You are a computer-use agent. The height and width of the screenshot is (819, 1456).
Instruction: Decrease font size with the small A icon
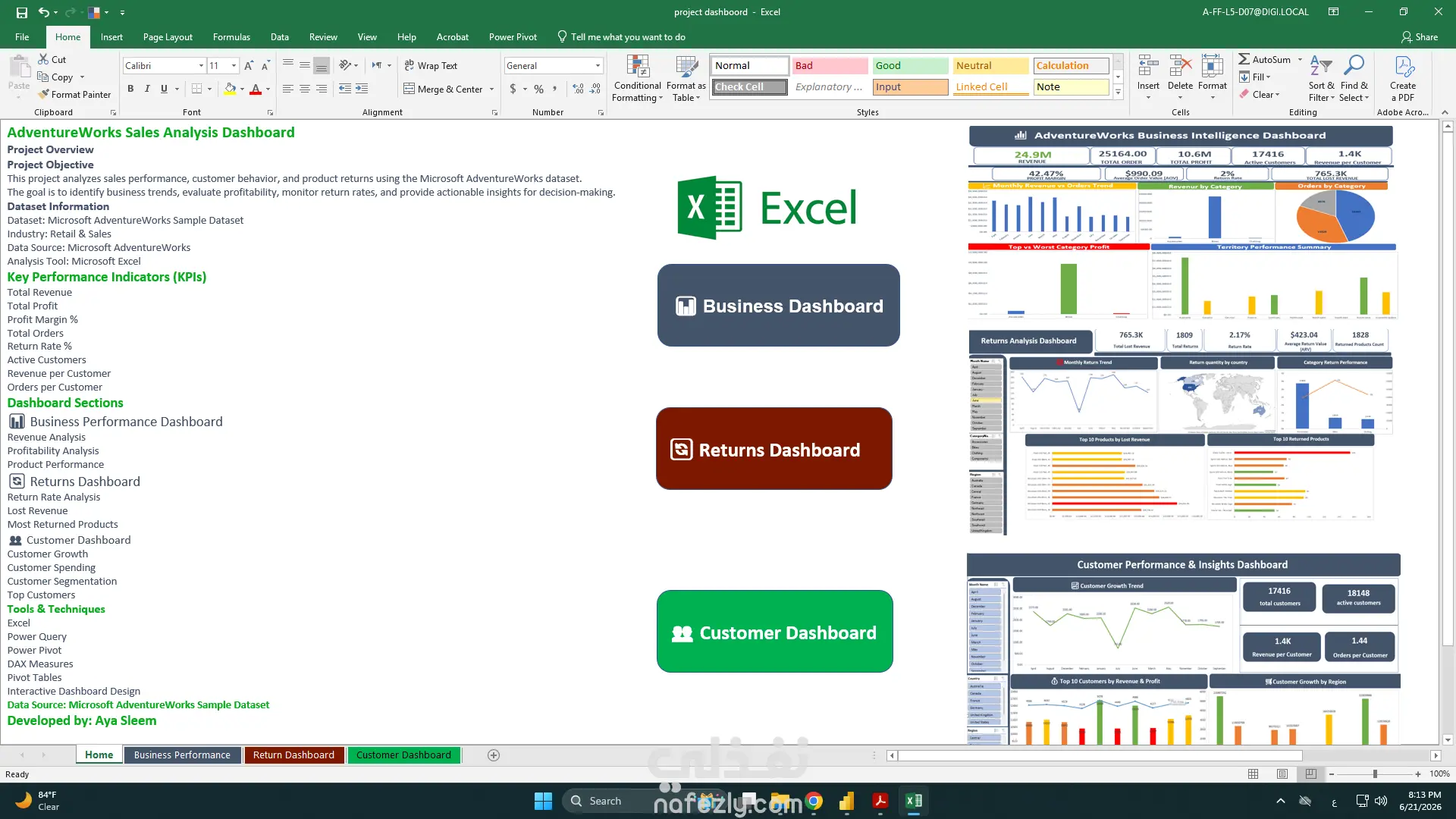265,66
